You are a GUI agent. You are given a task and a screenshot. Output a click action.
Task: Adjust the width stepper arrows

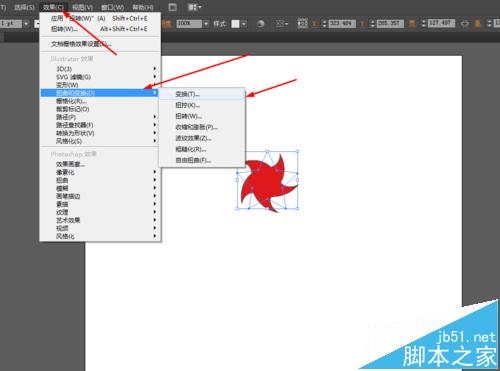tap(423, 23)
